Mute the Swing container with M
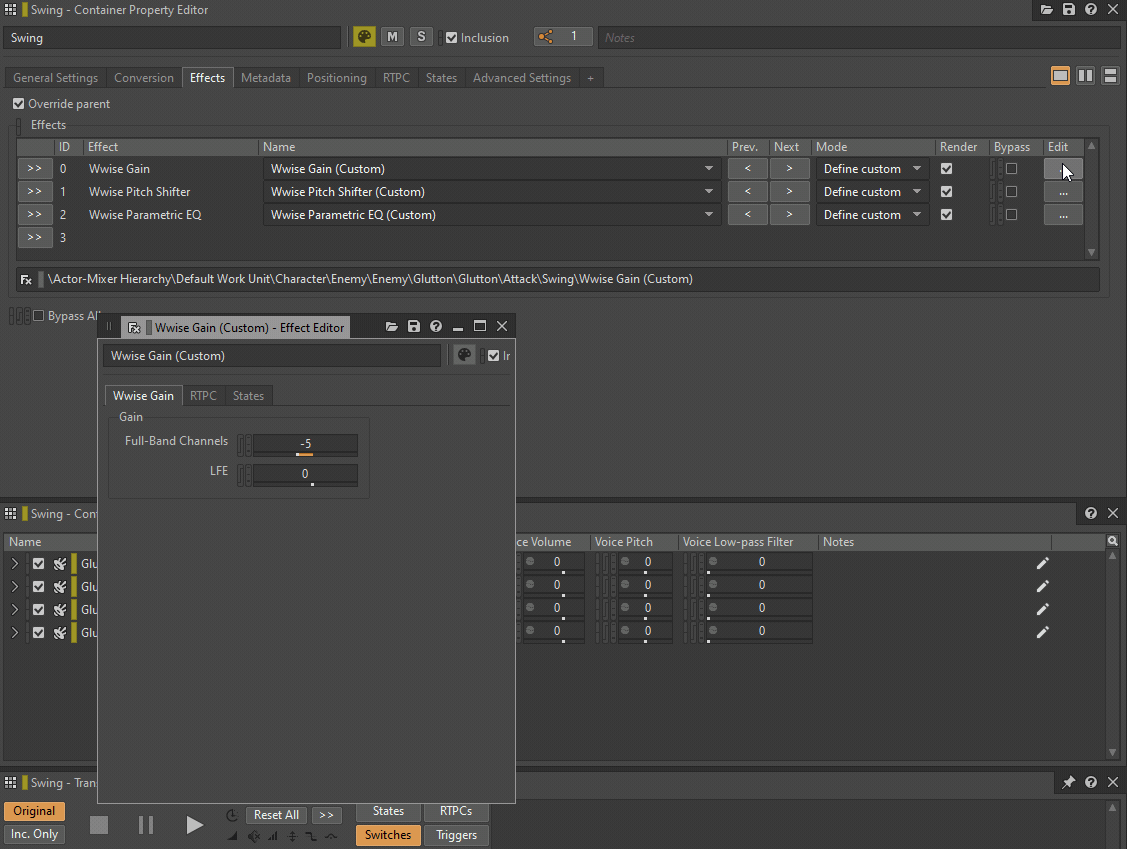 tap(392, 37)
